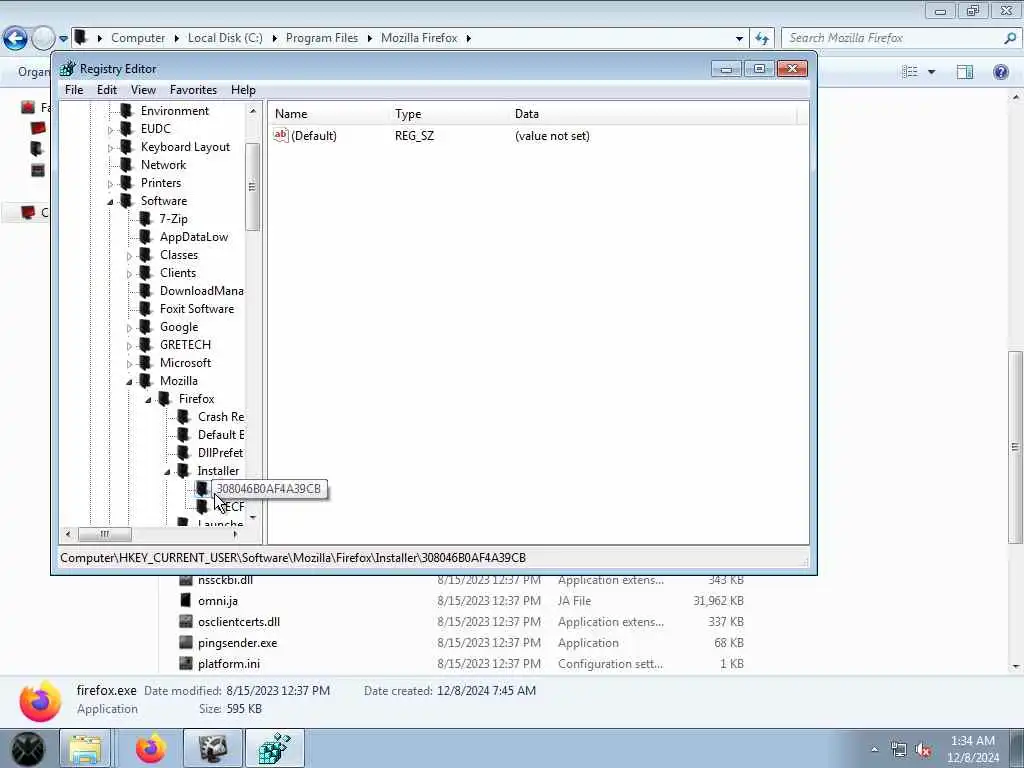Open the View menu in Registry Editor
The image size is (1024, 768).
(143, 89)
